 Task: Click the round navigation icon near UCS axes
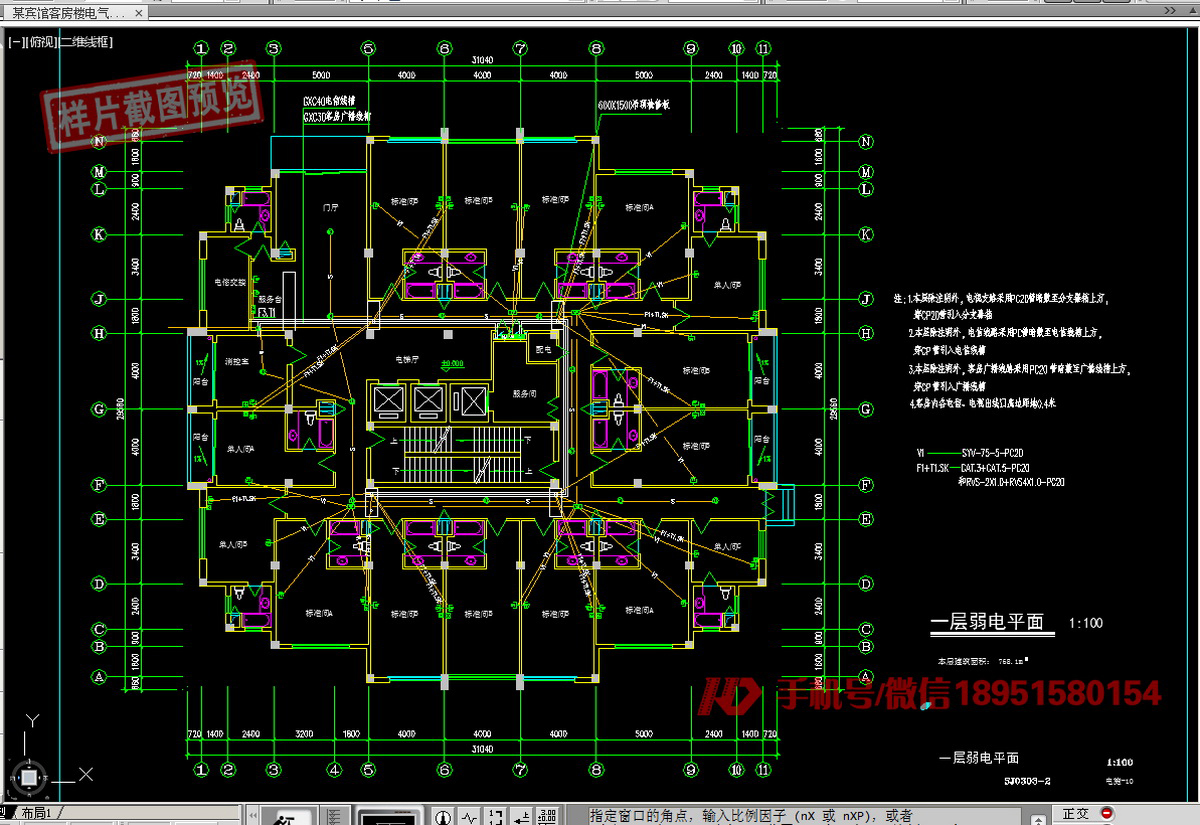pos(29,777)
